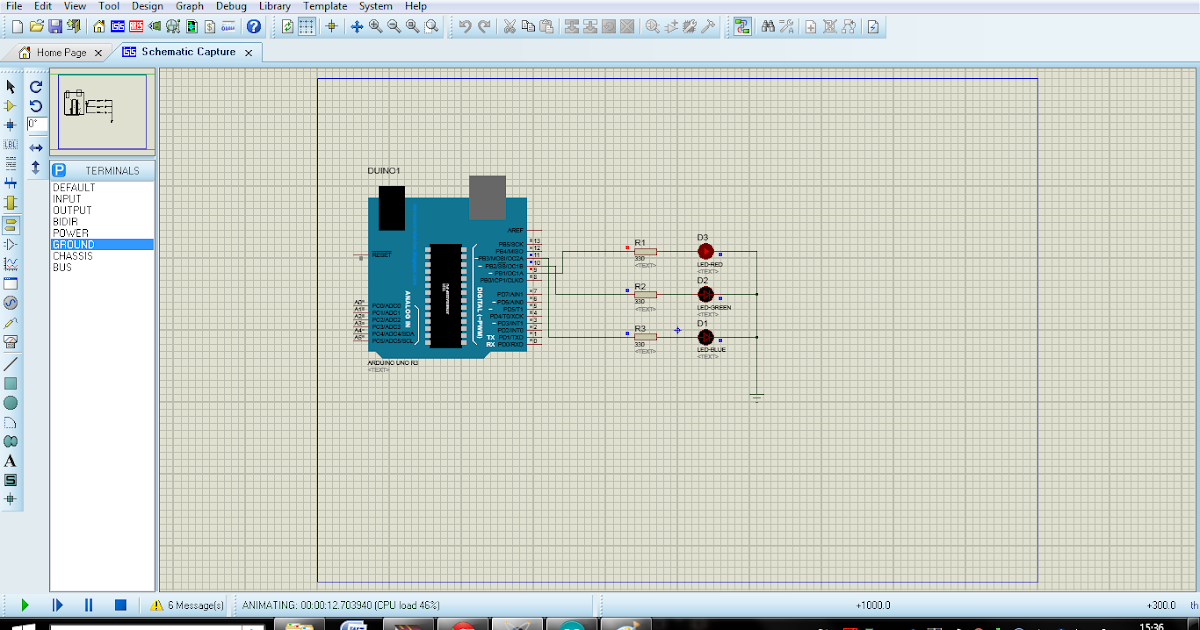Screen dimensions: 1200x630
Task: Choose Graph mode tool
Action: (11, 263)
